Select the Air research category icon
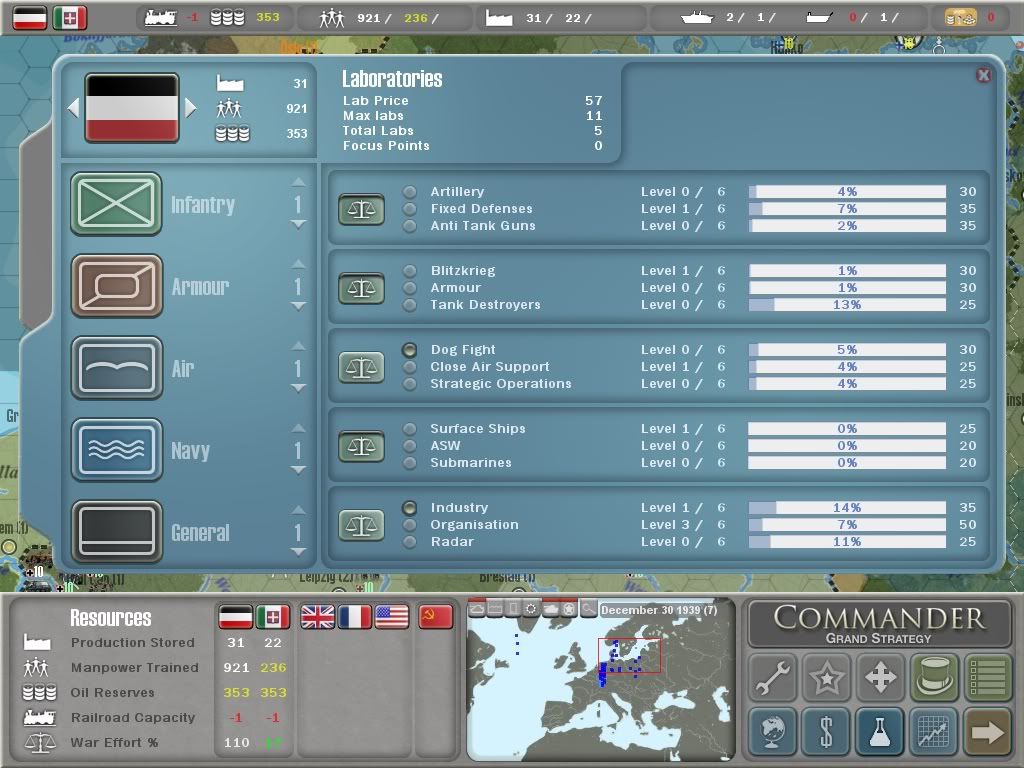 coord(116,368)
